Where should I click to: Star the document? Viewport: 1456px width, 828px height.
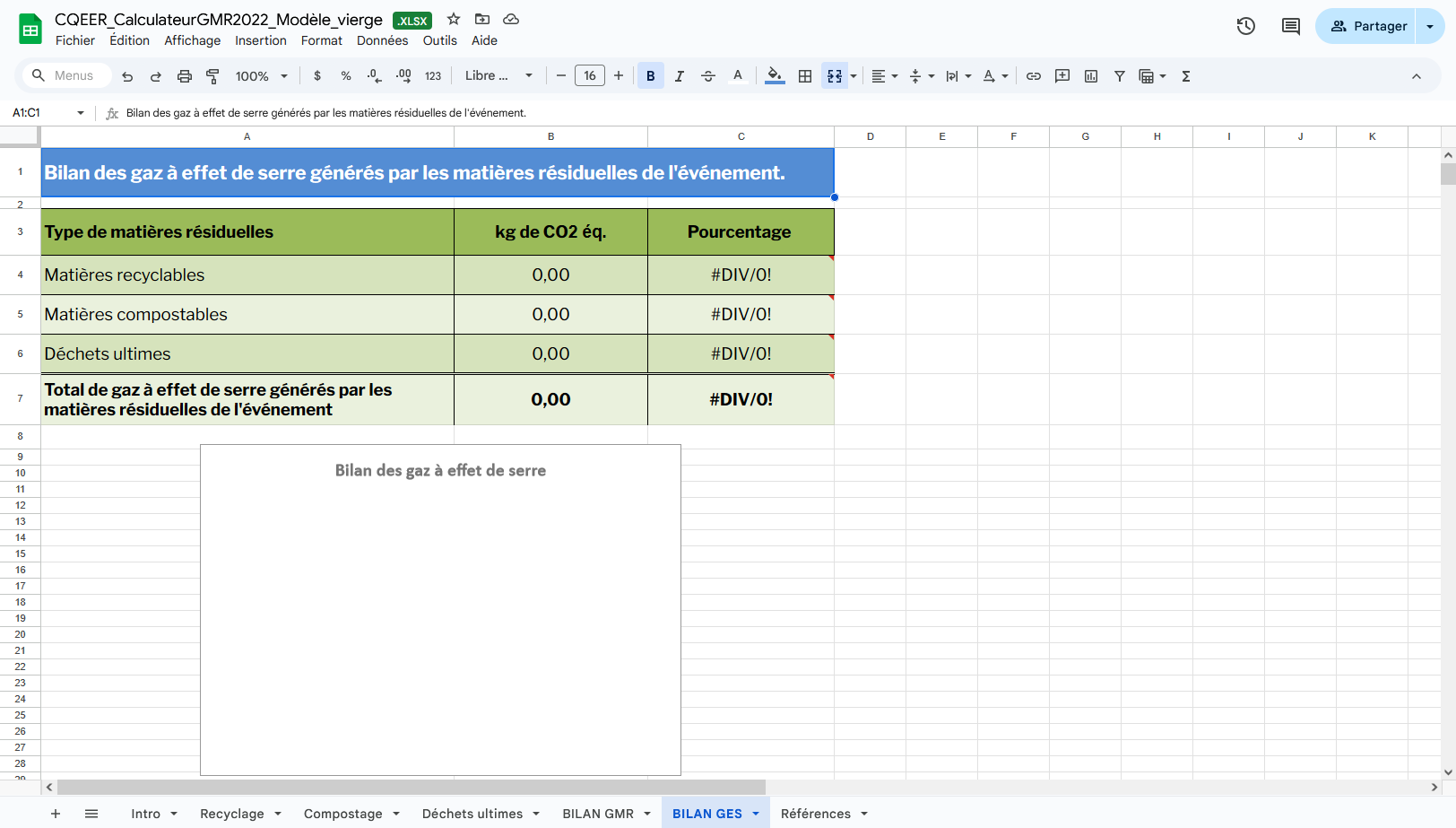click(x=454, y=19)
